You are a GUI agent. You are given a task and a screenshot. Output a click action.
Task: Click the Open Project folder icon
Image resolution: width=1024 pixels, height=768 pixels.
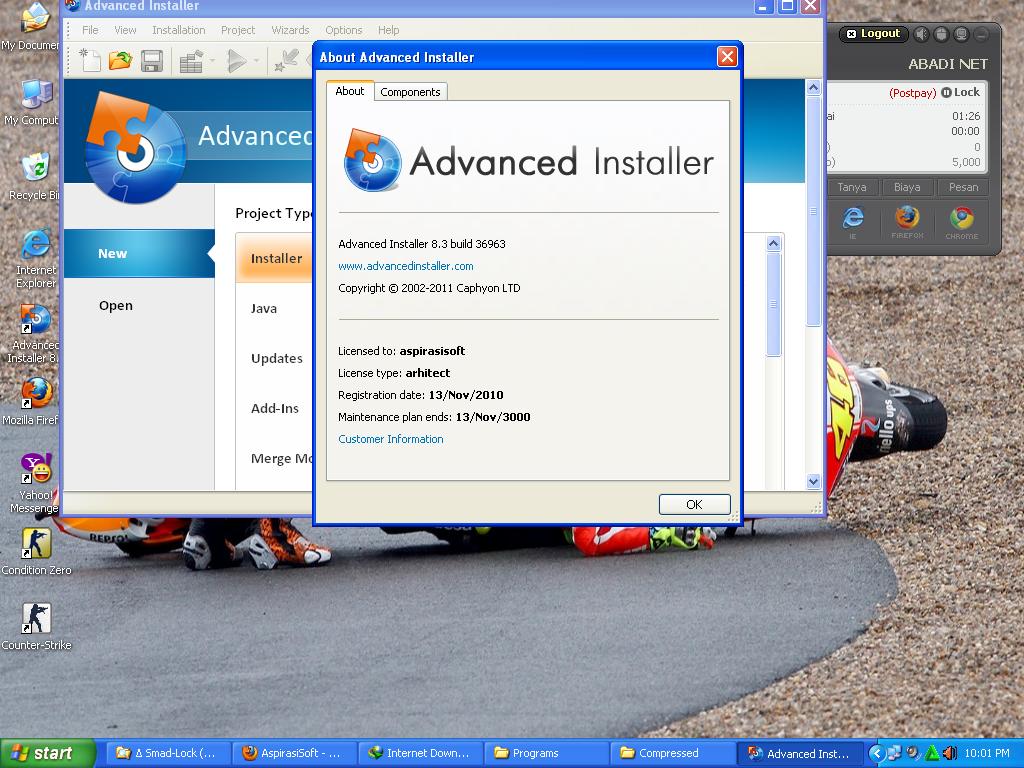tap(120, 61)
